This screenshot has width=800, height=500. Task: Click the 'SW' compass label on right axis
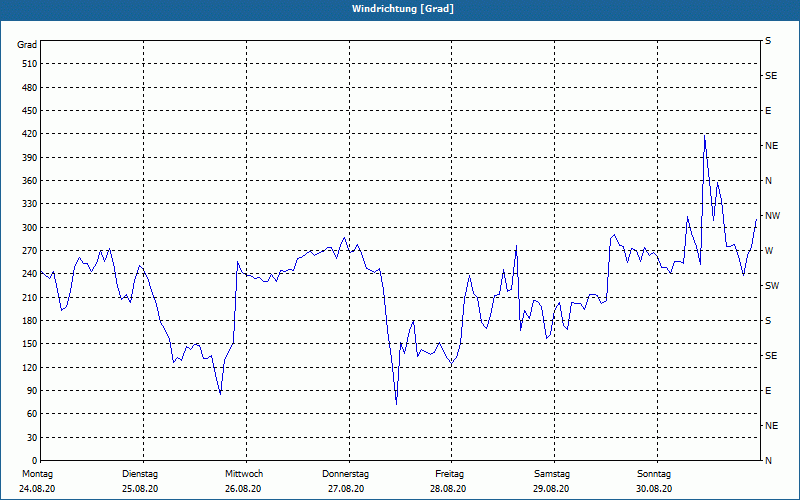point(772,286)
